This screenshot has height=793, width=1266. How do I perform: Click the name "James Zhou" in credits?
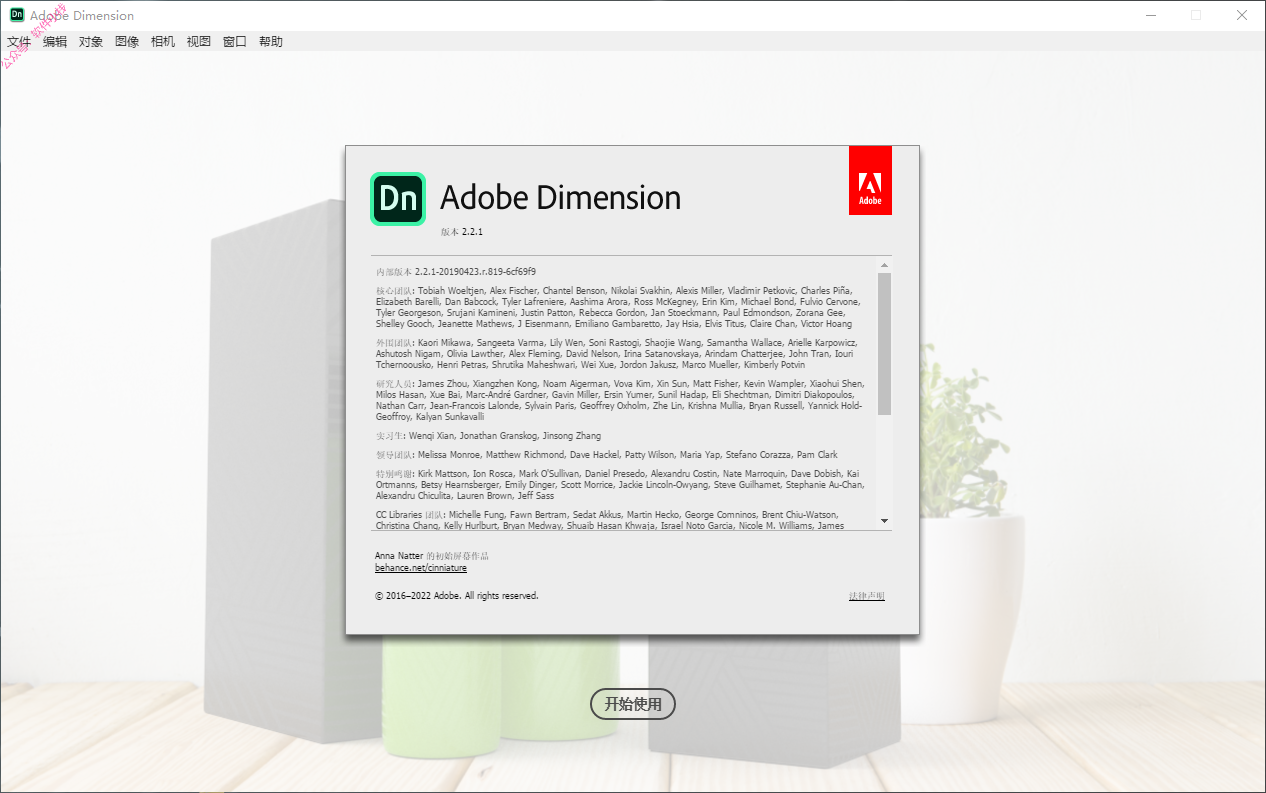pos(442,384)
